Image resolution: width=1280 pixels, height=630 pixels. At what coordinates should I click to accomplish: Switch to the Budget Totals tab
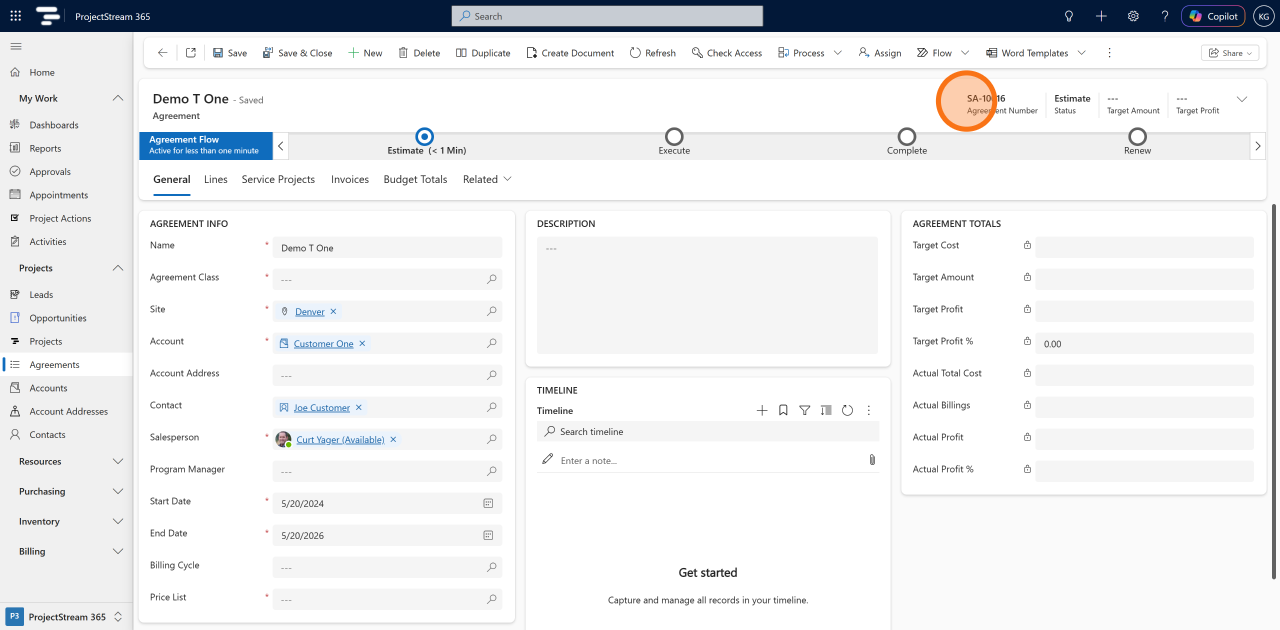click(415, 179)
